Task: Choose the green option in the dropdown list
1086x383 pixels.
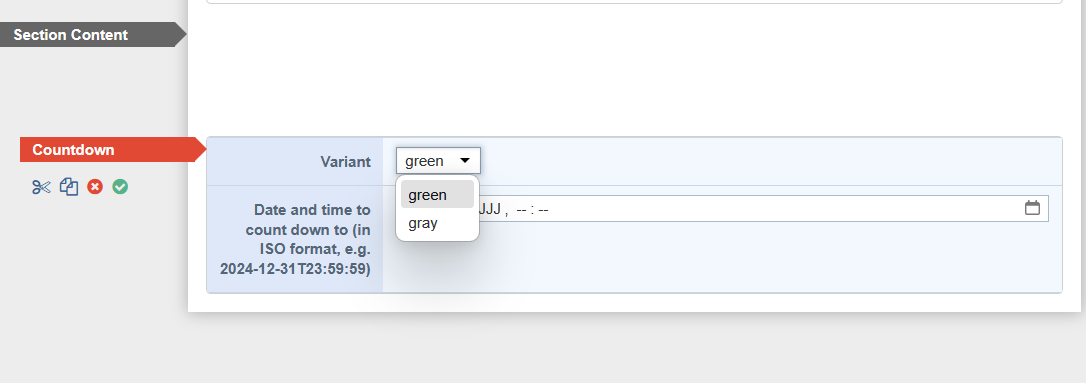Action: [x=437, y=195]
